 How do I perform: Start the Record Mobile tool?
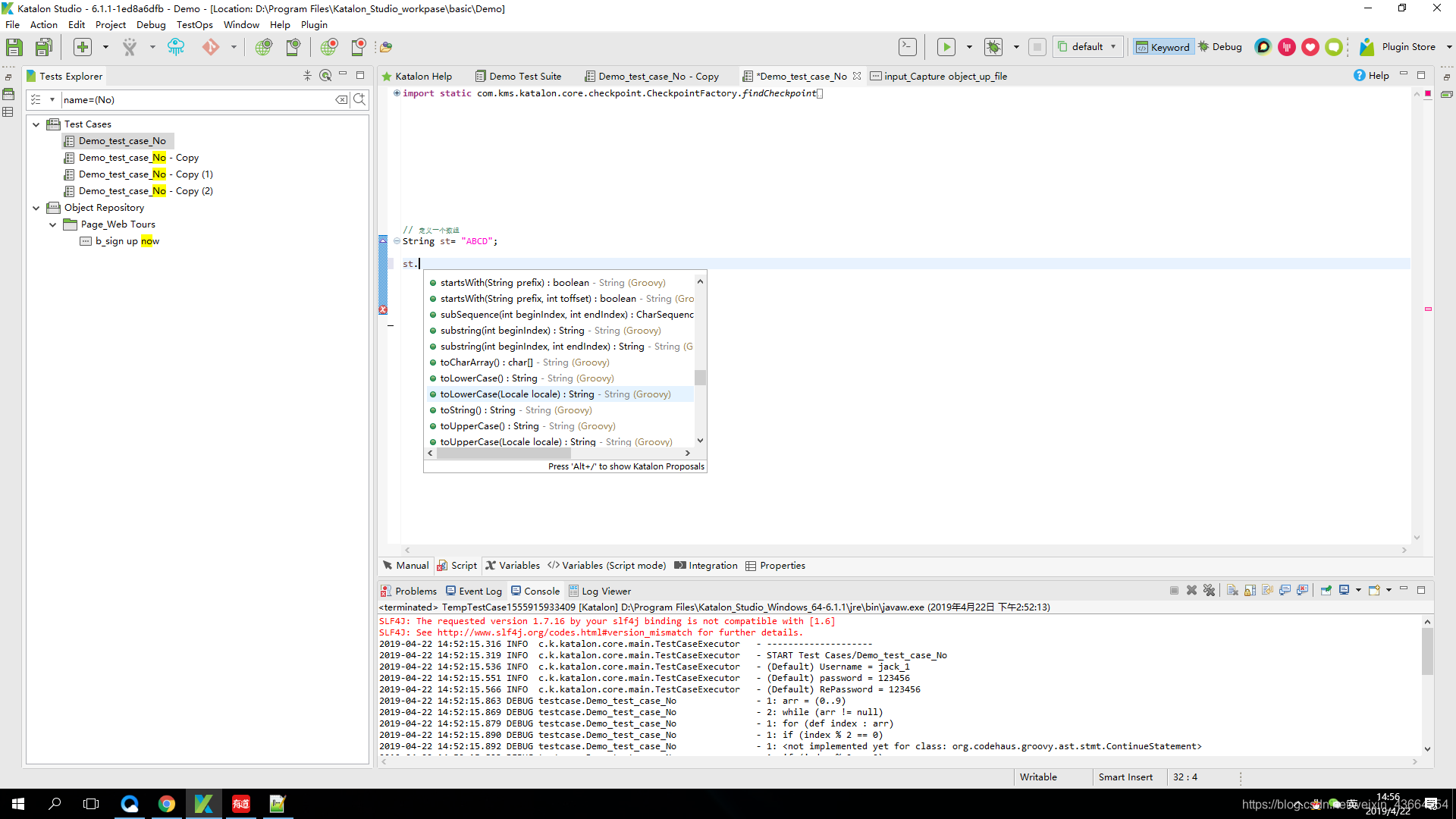(x=358, y=47)
